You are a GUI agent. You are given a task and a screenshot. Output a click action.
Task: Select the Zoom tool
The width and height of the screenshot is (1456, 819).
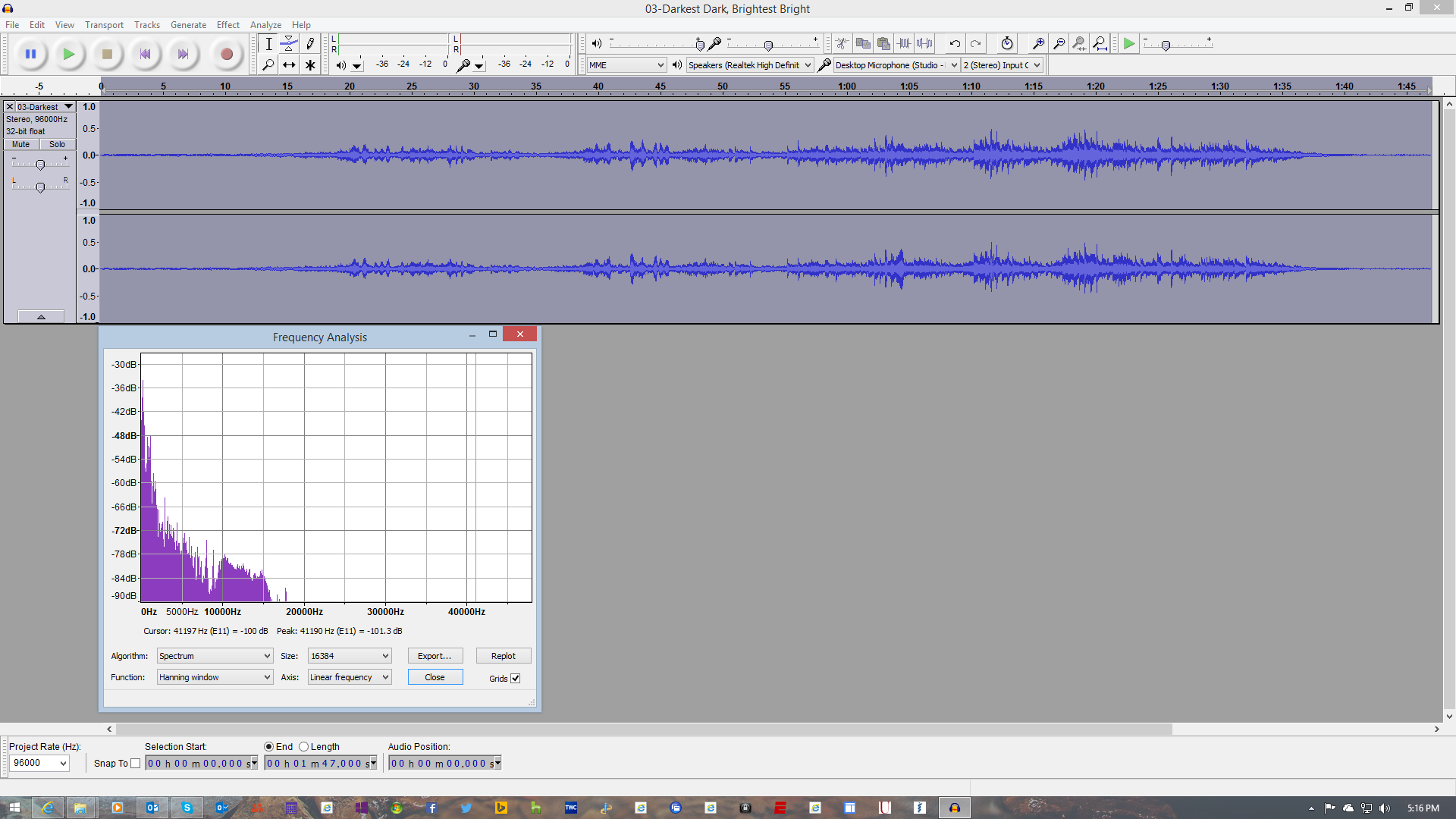[268, 64]
